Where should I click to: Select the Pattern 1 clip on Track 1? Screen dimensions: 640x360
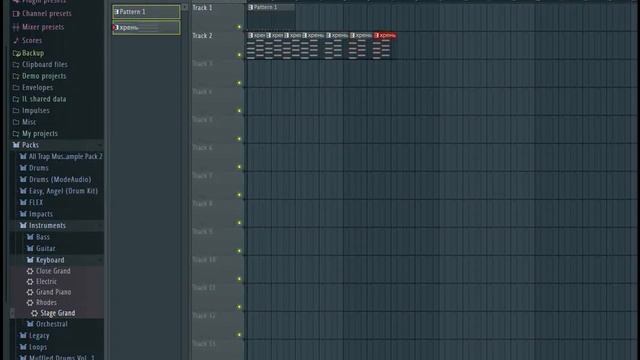click(x=271, y=7)
